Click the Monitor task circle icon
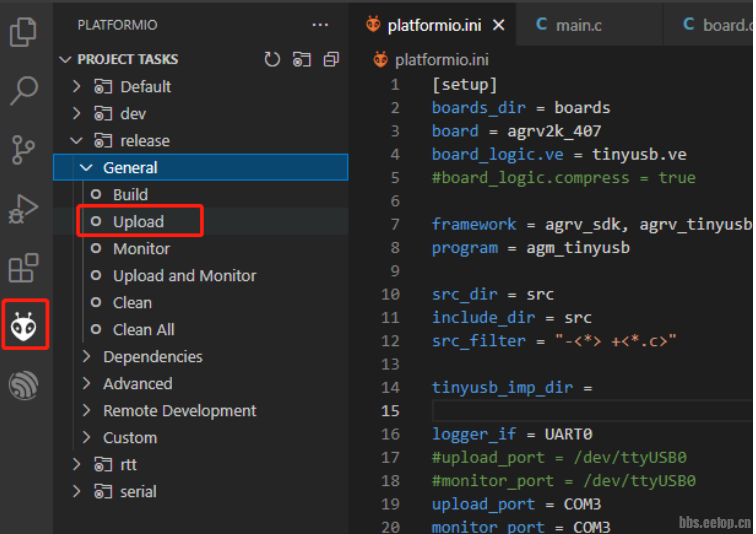The image size is (756, 534). point(96,248)
